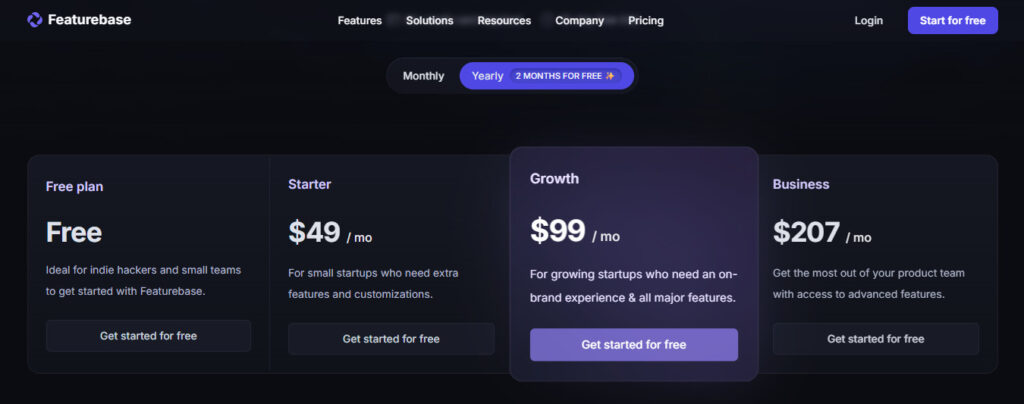Open the Features menu
Screen dimensions: 1024x404
[x=360, y=21]
